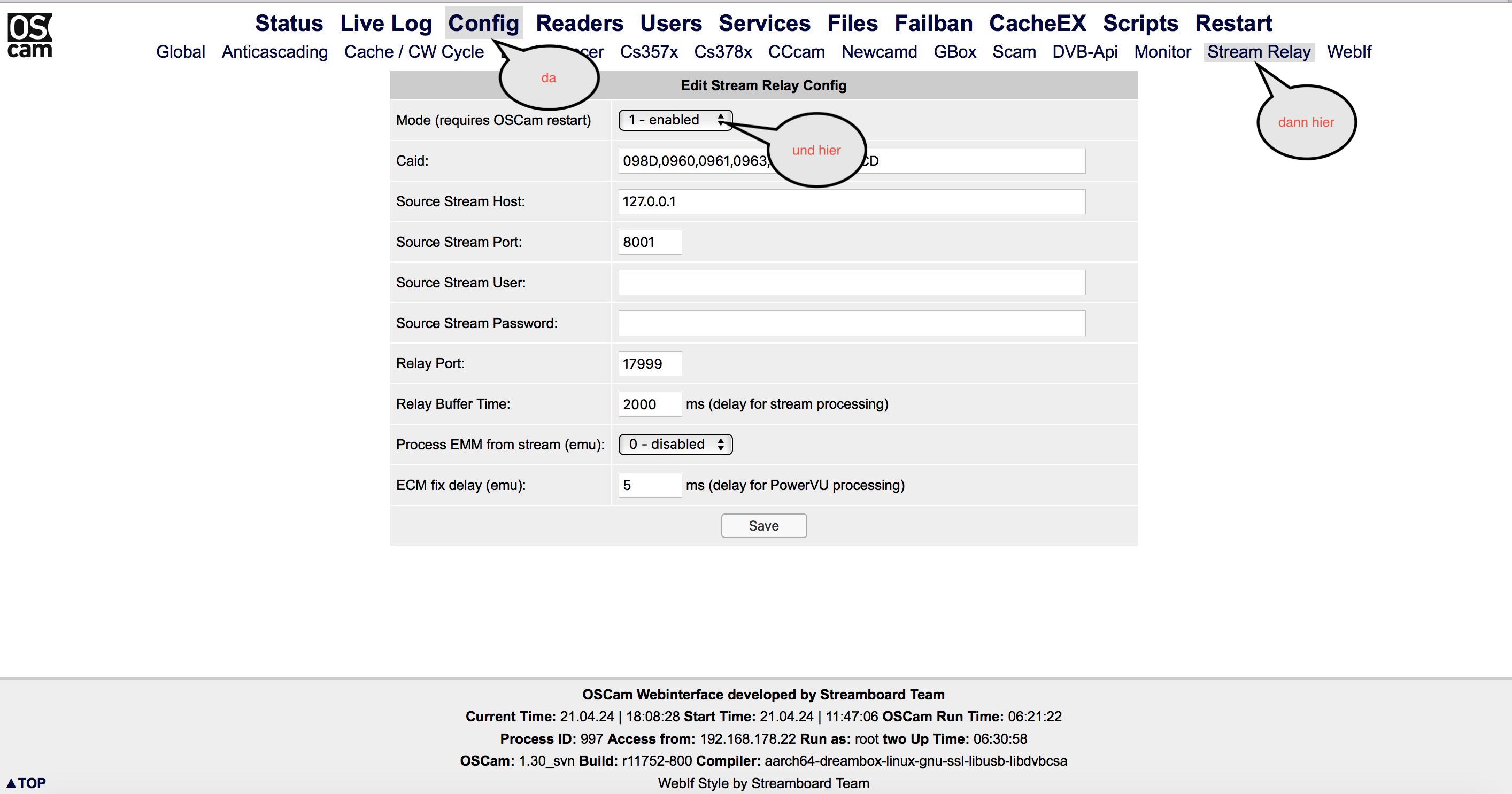Jump to top via TOP link

click(26, 783)
